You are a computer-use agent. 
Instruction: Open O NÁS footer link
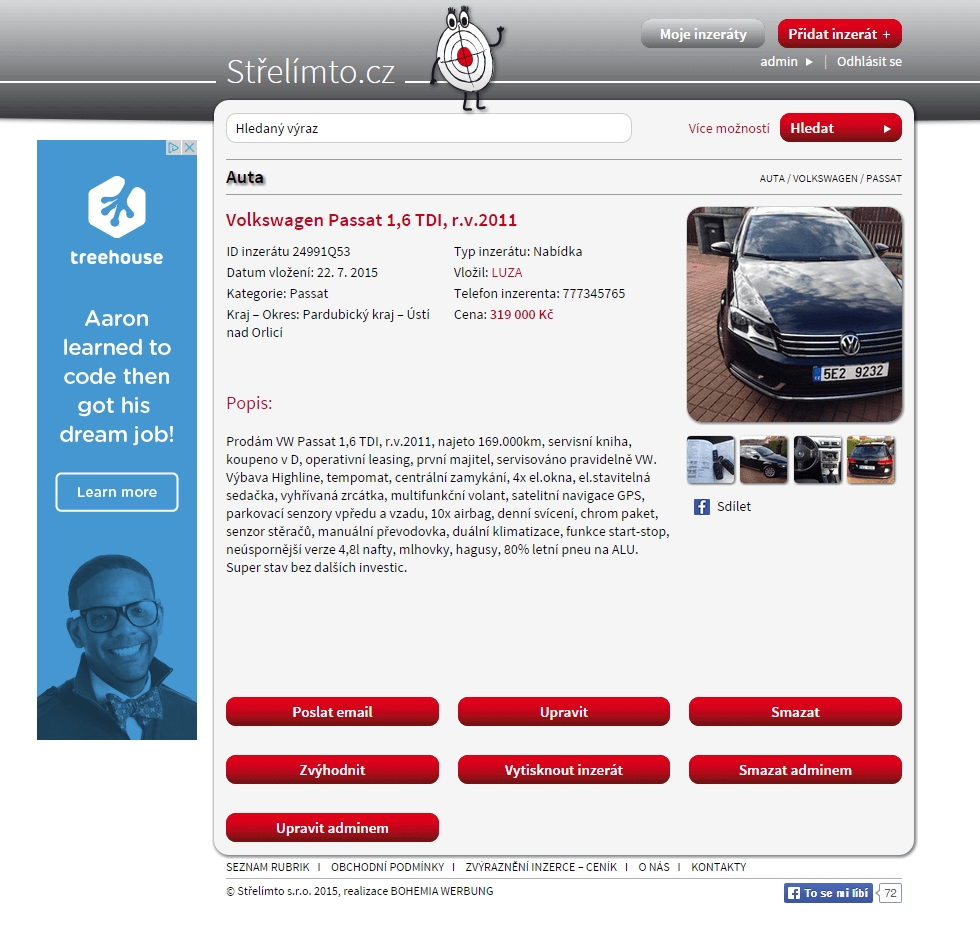[654, 867]
